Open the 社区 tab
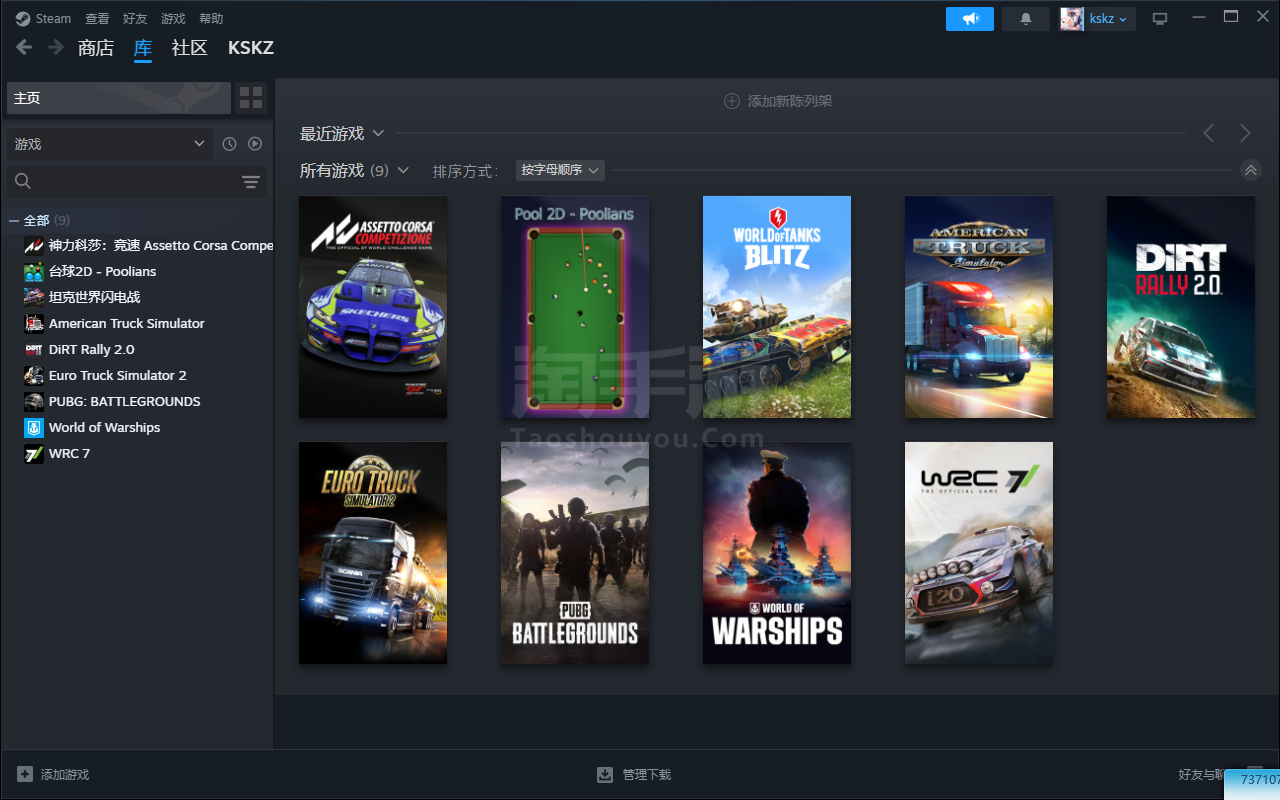 click(x=189, y=48)
